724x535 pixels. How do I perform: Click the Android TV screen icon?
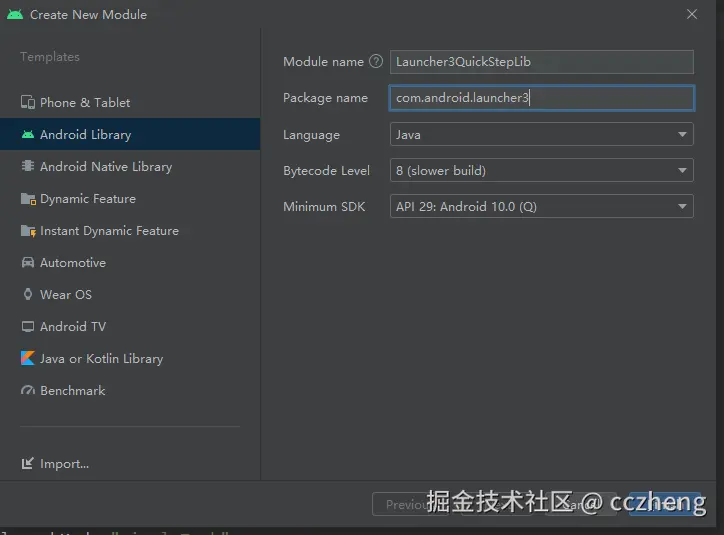(28, 326)
